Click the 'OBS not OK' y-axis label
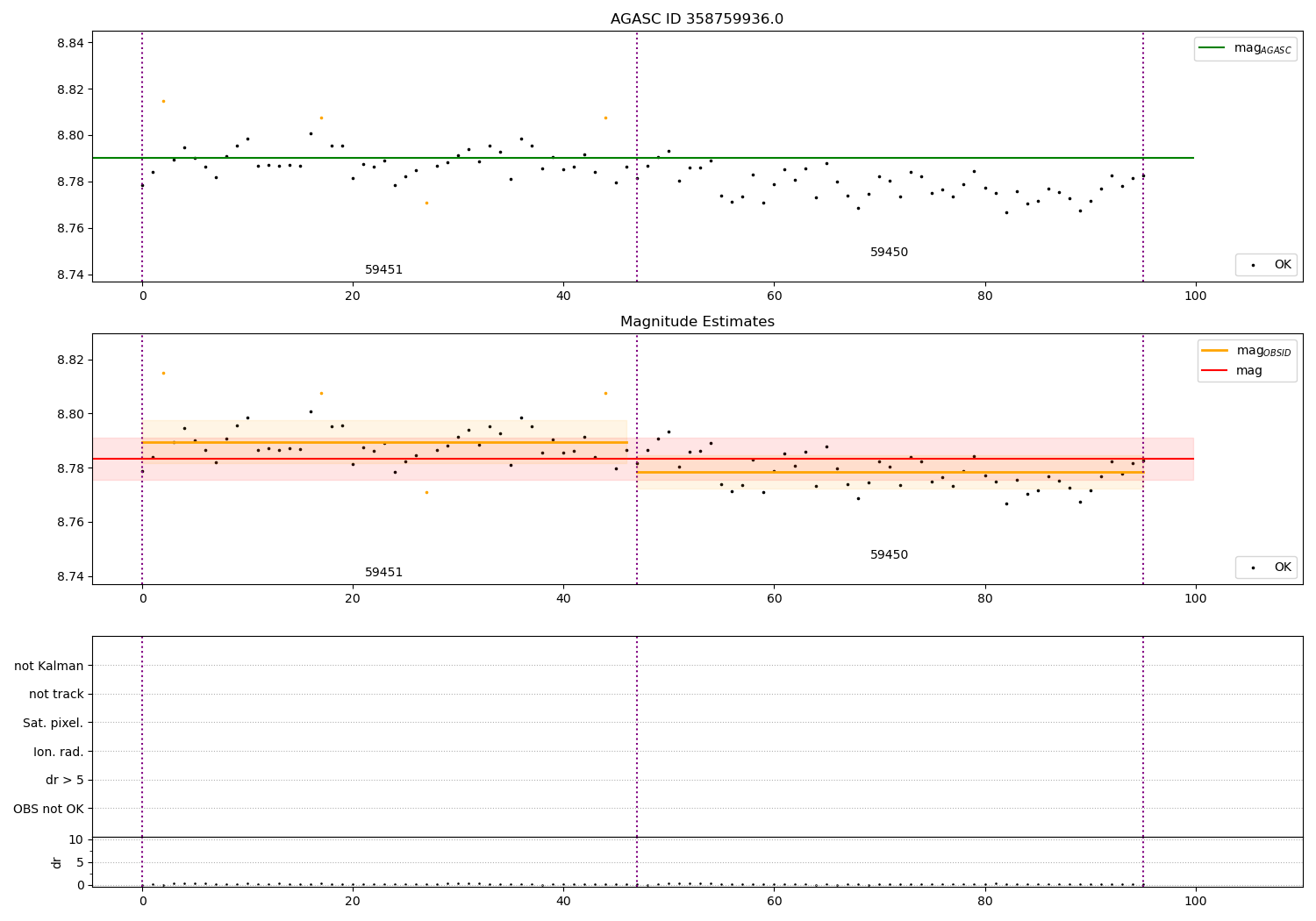Viewport: 1316px width, 921px height. [x=49, y=809]
